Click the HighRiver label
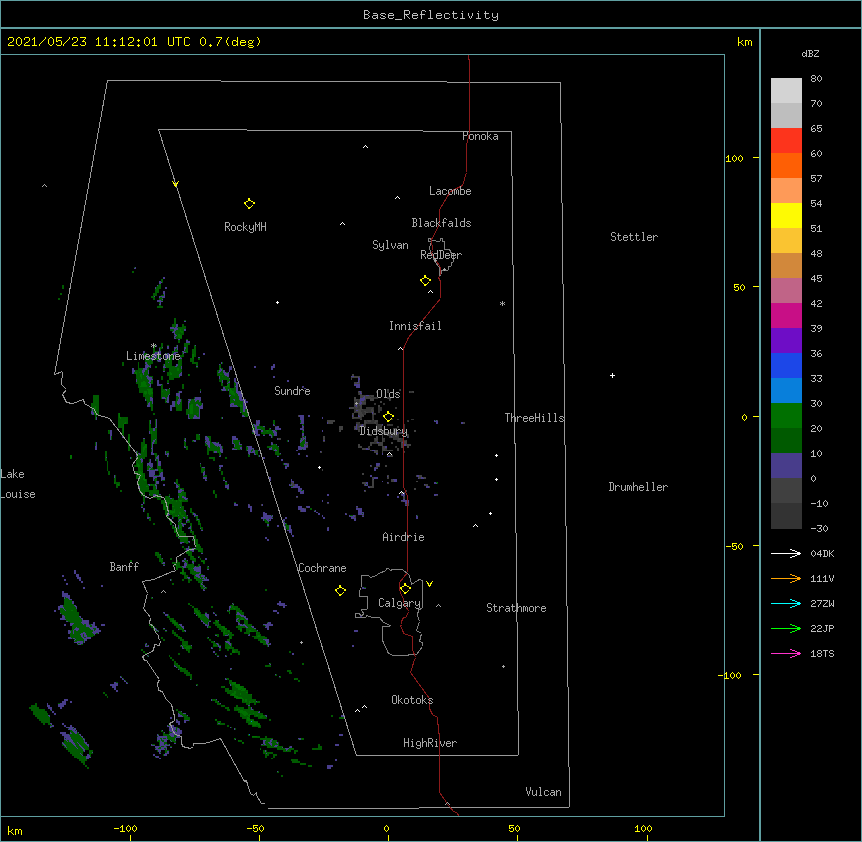The width and height of the screenshot is (862, 842). tap(430, 743)
